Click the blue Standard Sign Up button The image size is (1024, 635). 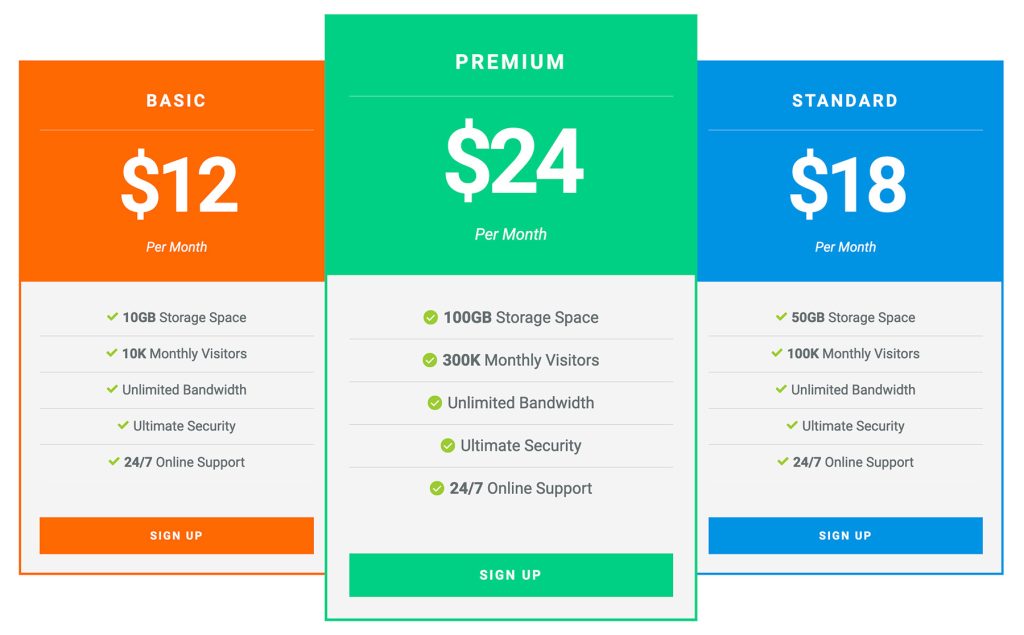(845, 535)
